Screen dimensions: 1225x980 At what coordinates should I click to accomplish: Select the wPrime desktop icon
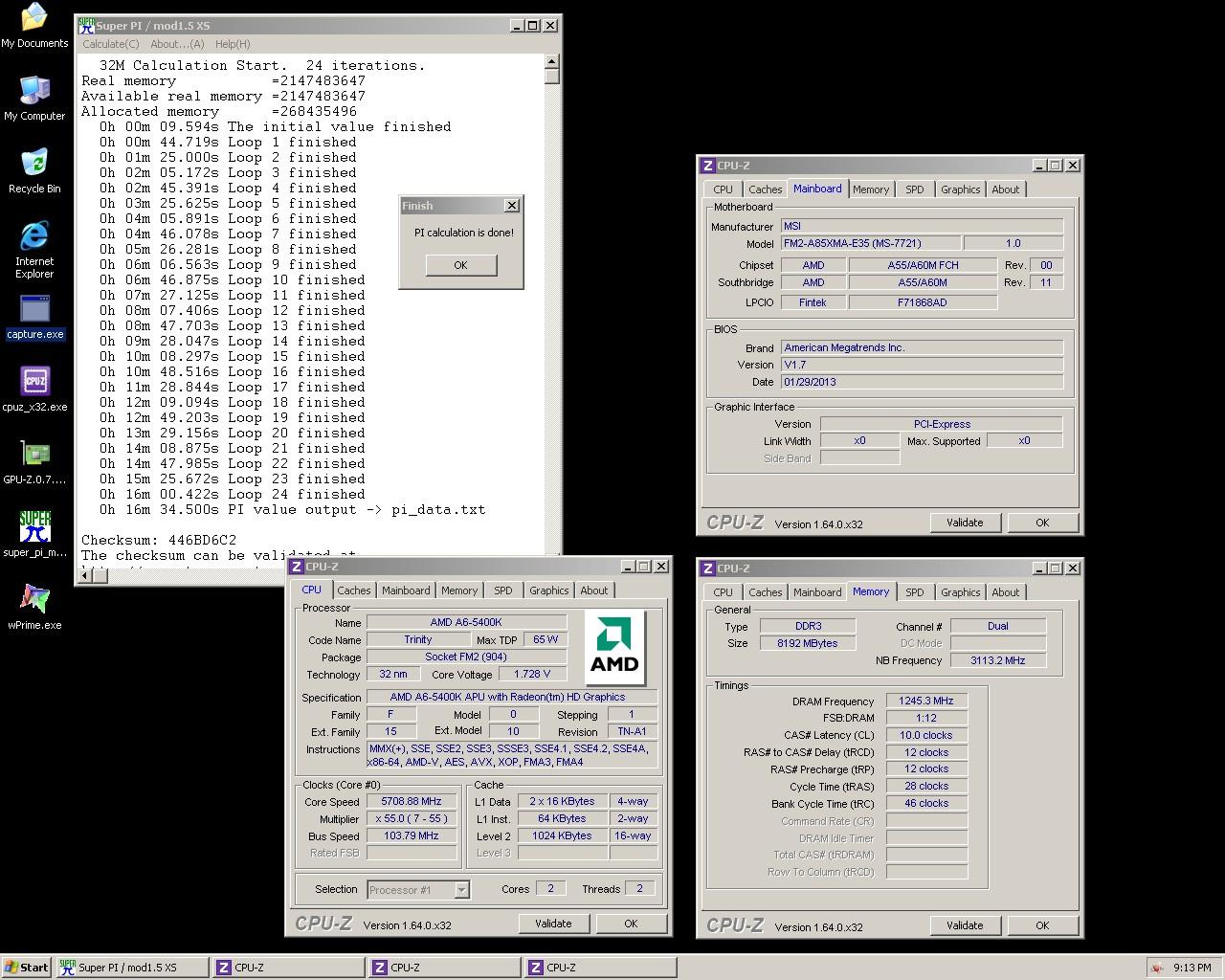point(34,608)
